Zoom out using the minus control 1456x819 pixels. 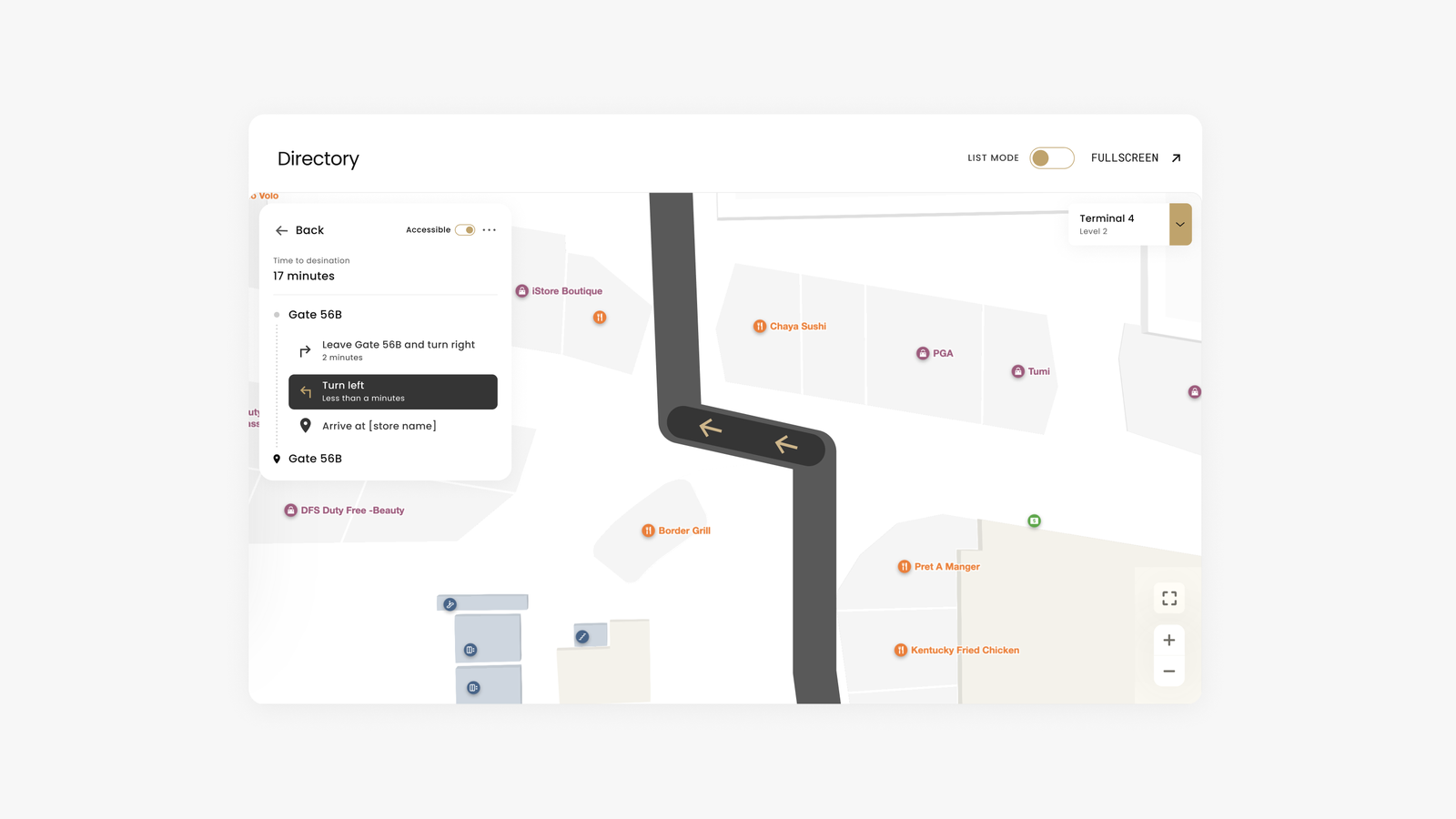point(1169,671)
